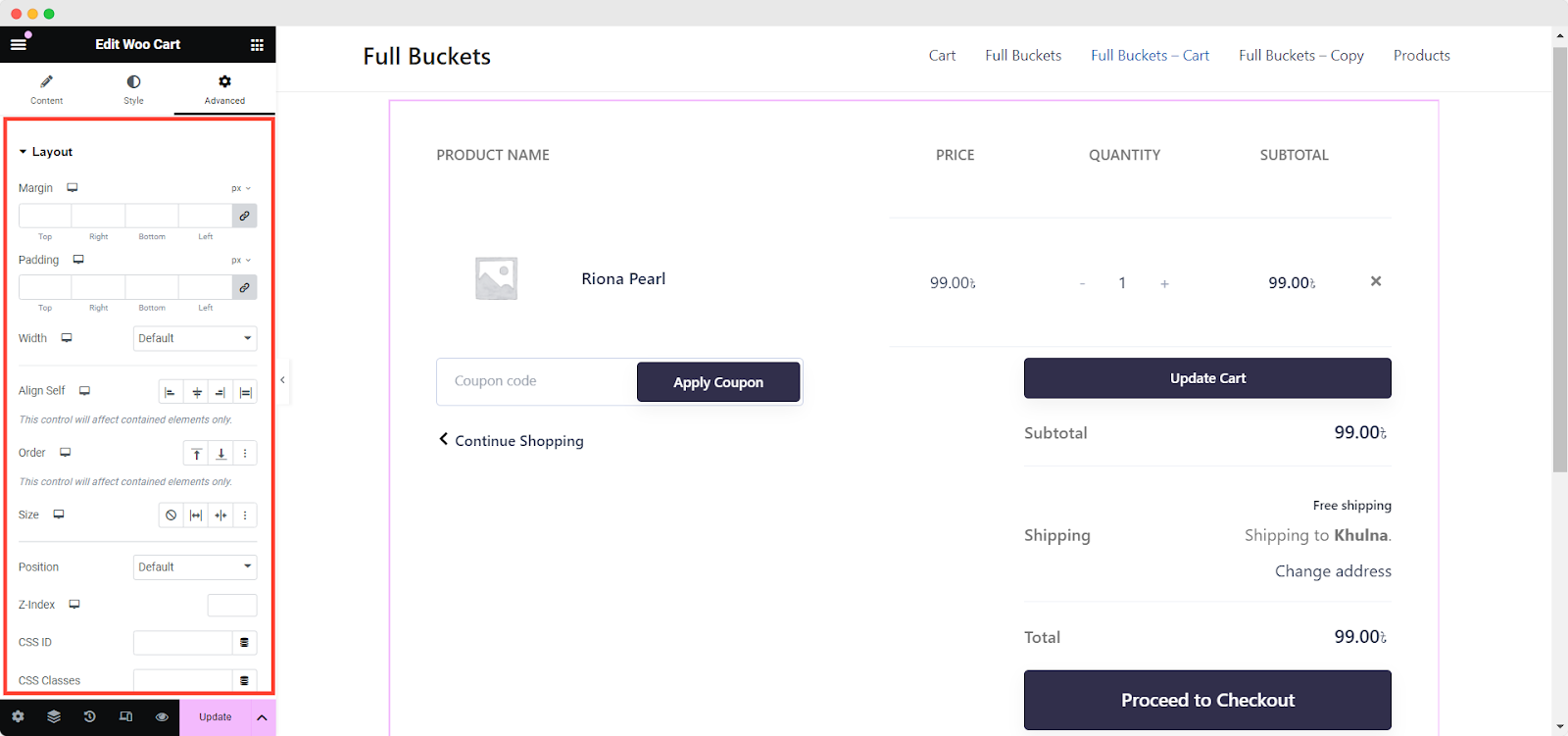Collapse the Layout section
Viewport: 1568px width, 736px height.
[24, 151]
